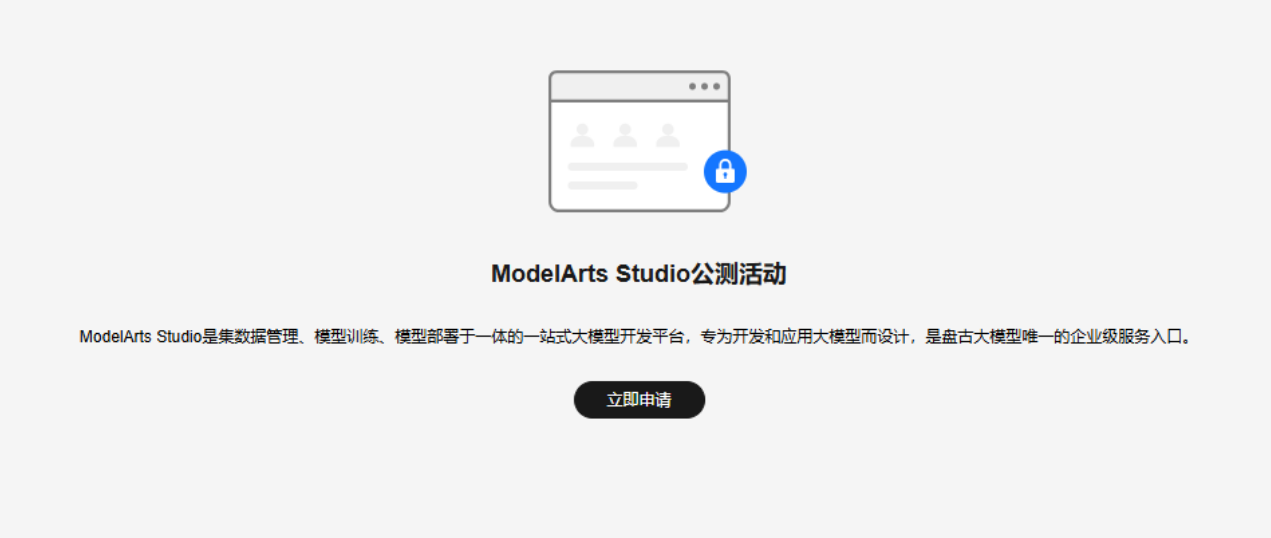The image size is (1271, 538).
Task: Click the rightmost dot in illustration header
Action: pos(716,86)
